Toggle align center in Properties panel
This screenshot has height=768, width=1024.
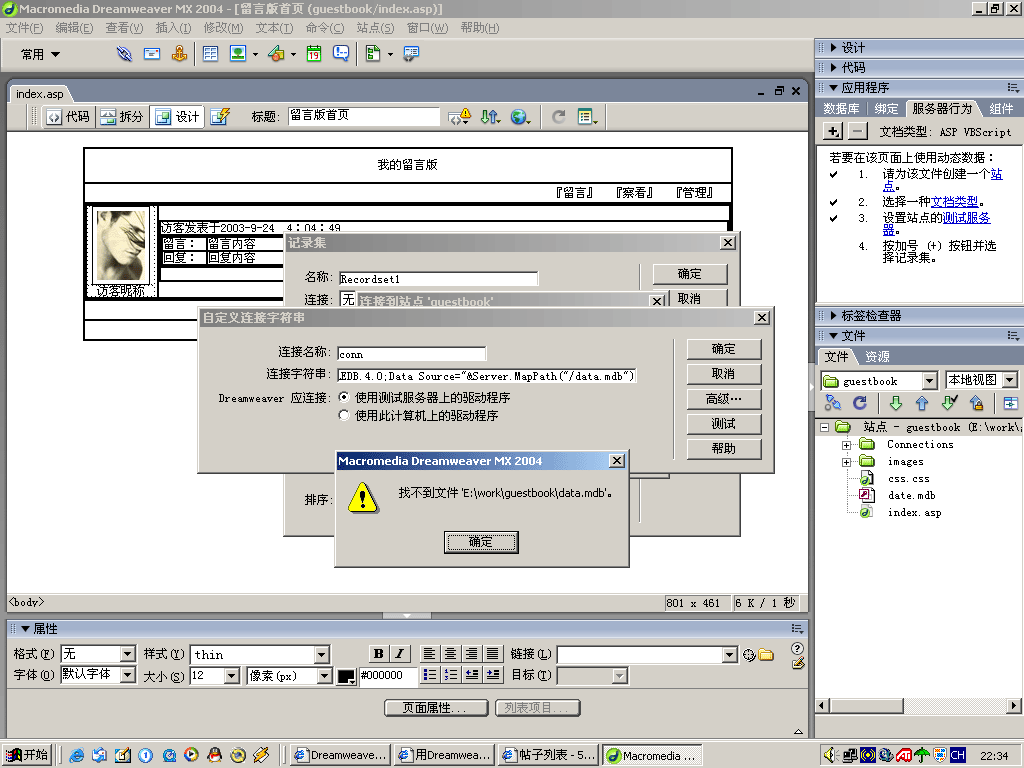pos(451,654)
